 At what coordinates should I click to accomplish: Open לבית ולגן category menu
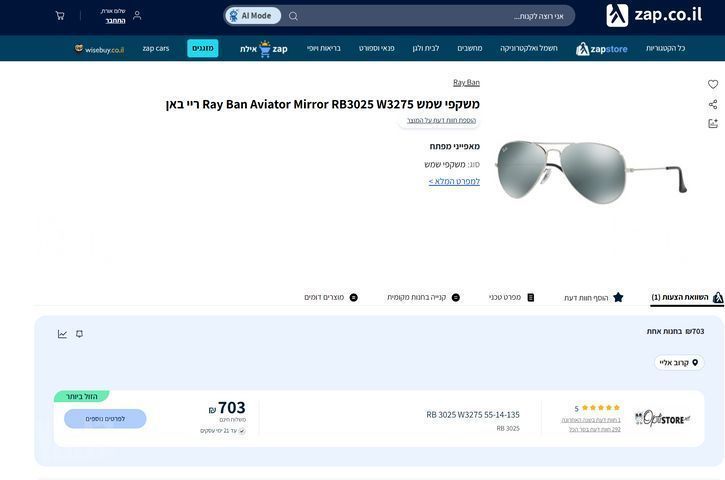click(x=426, y=48)
